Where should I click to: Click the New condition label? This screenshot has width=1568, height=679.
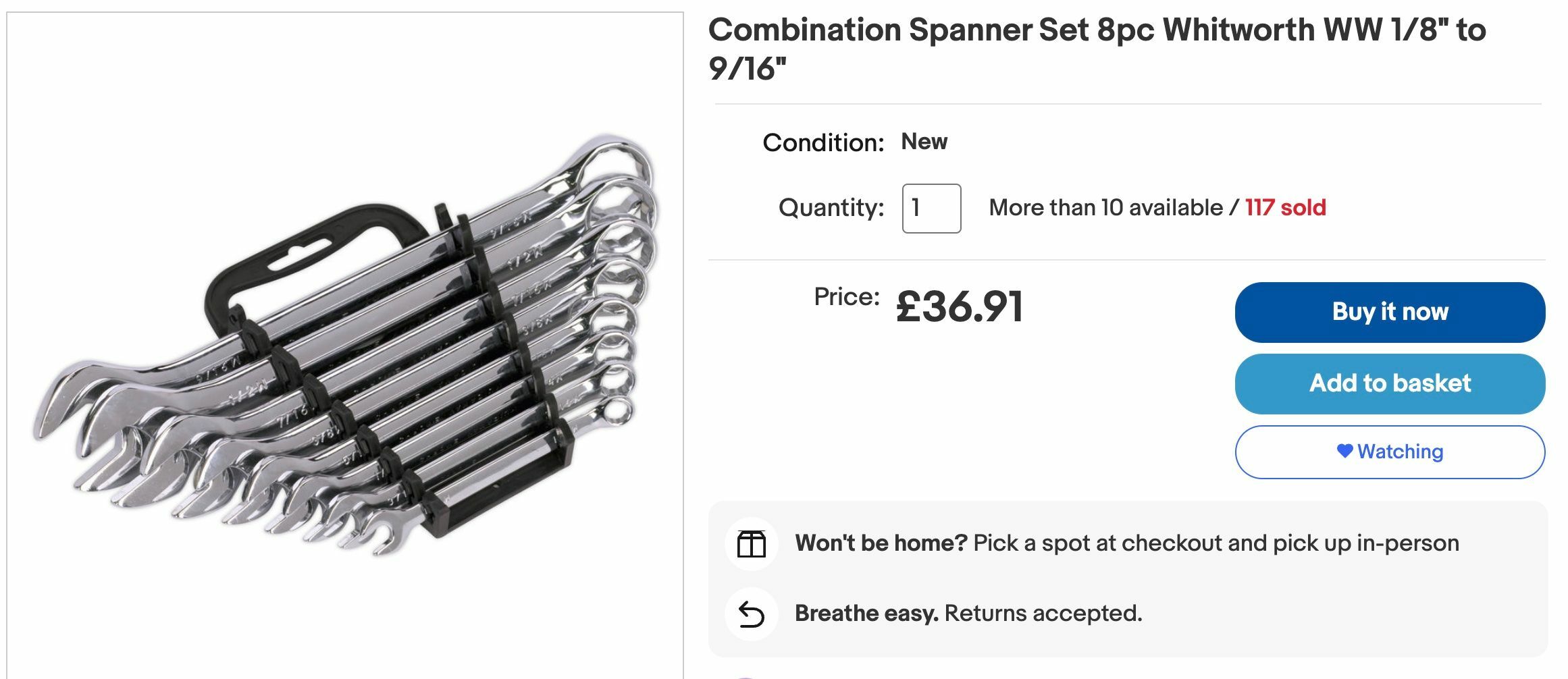pos(925,141)
